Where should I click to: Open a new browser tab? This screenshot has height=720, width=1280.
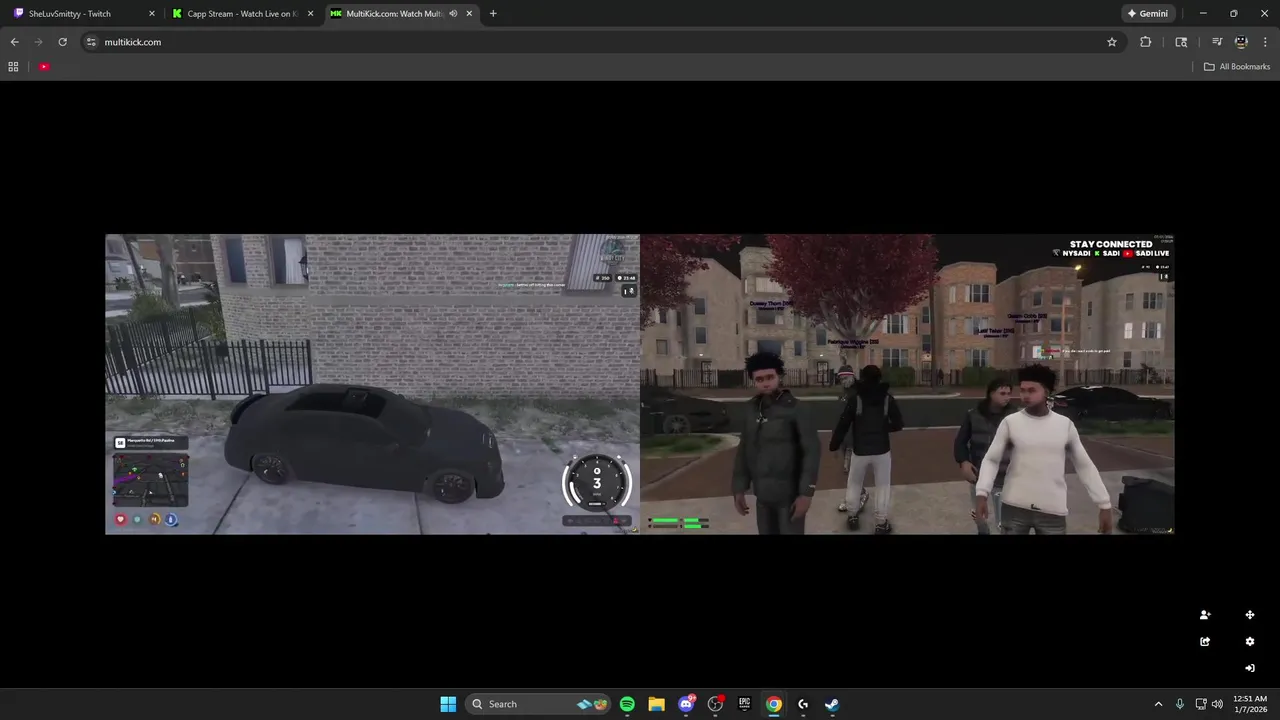point(493,14)
